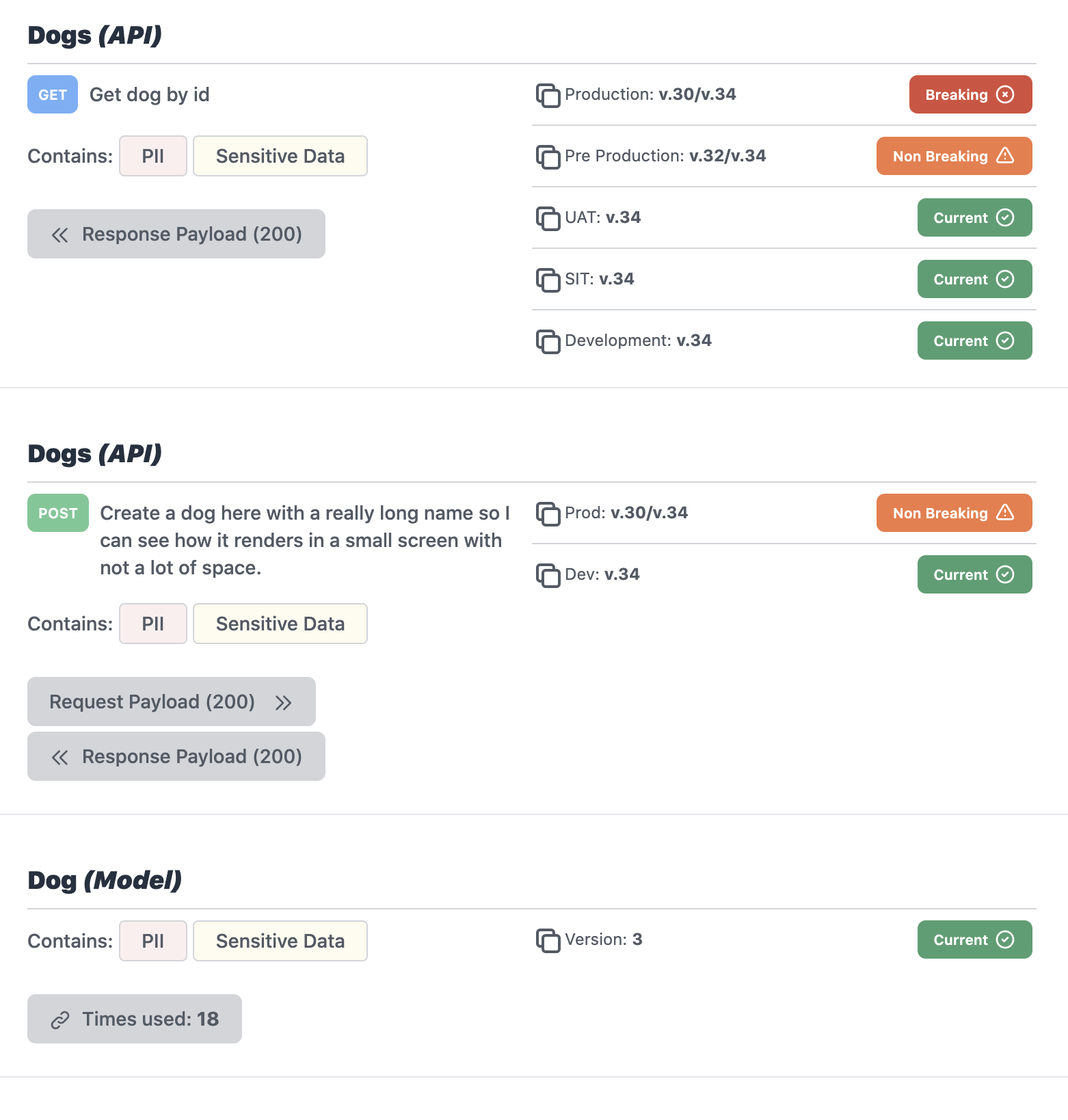
Task: Click the Dog (Model) heading
Action: coord(104,881)
